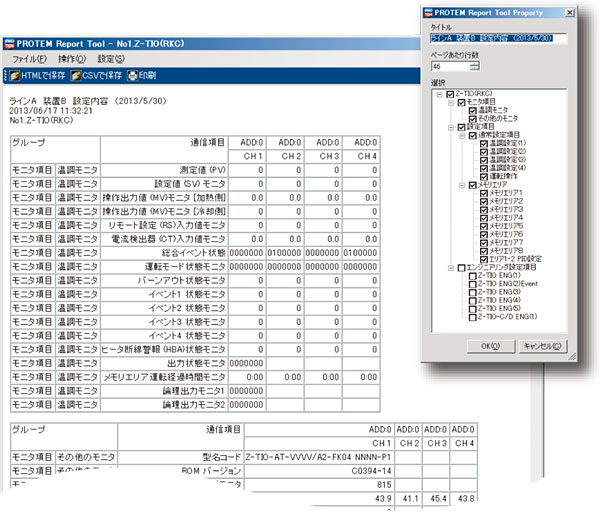This screenshot has width=600, height=524.
Task: Click the ページあたり行数 number field
Action: point(450,66)
